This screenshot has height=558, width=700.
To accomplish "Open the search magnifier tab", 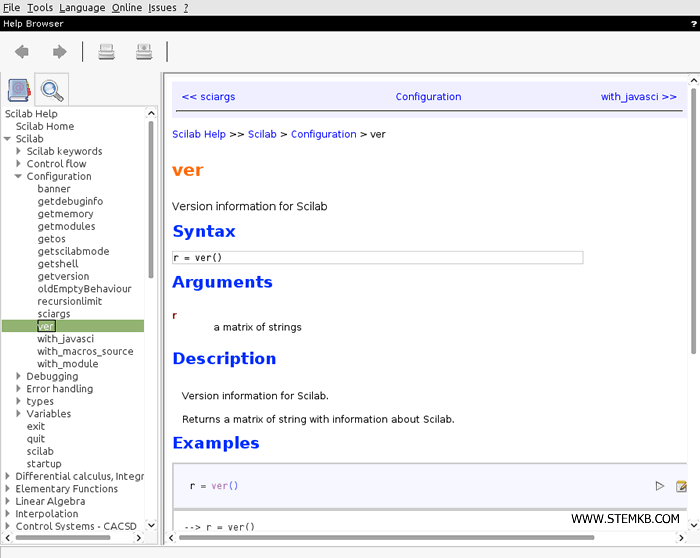I will pyautogui.click(x=51, y=91).
